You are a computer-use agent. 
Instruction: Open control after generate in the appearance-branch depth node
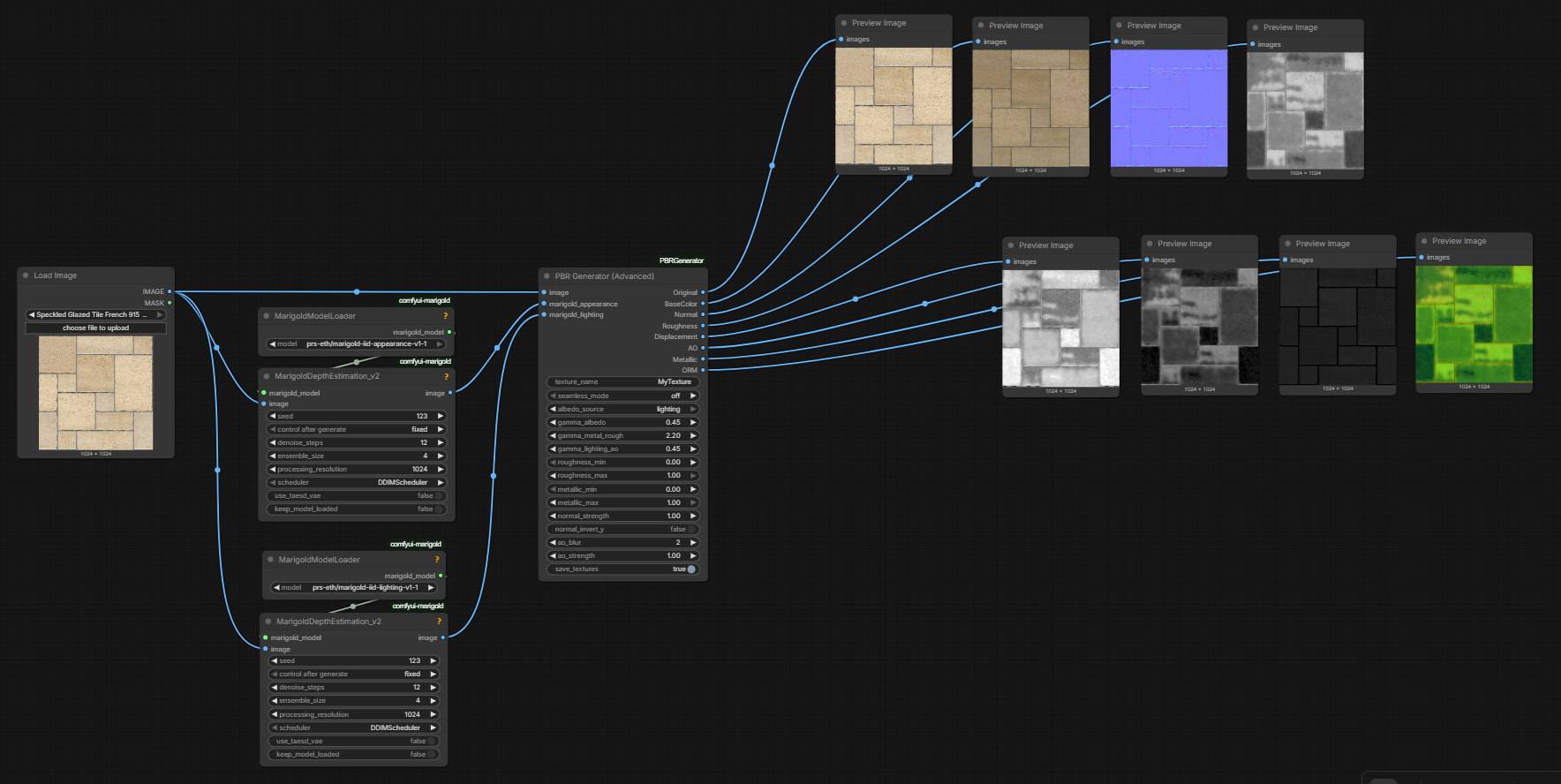357,429
